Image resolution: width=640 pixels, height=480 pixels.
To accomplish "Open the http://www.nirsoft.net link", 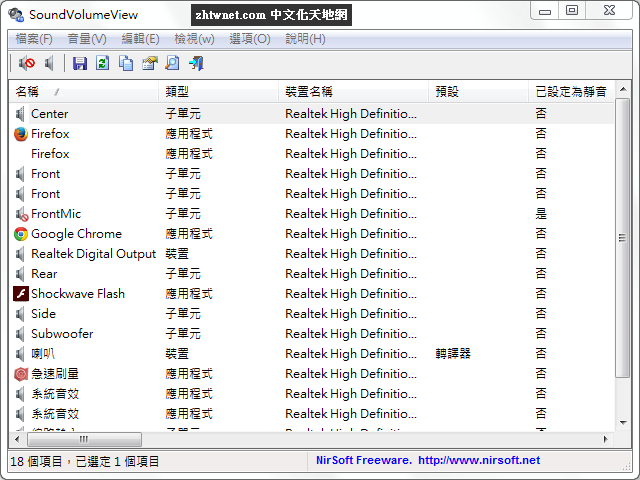I will click(479, 460).
